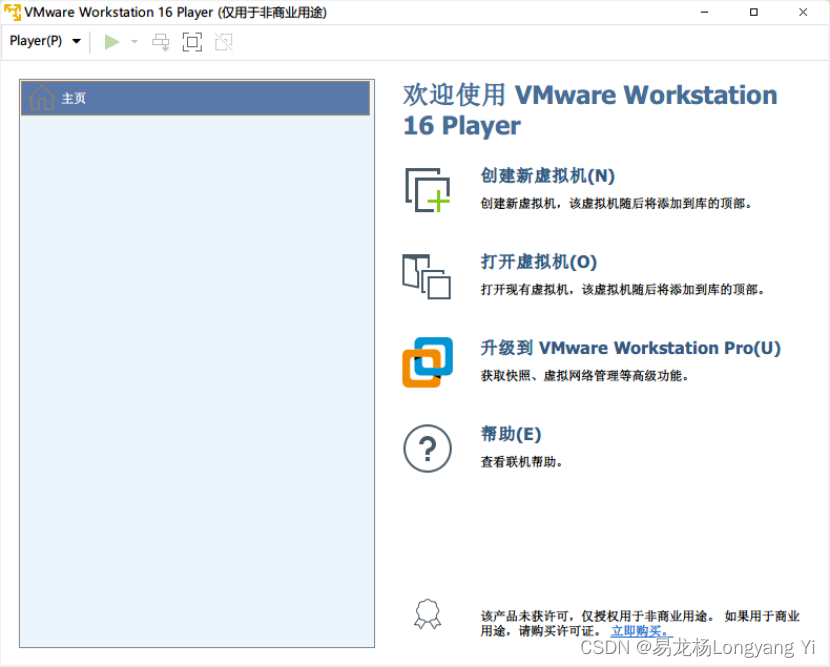Click the open virtual machine icon
This screenshot has height=667, width=830.
click(x=427, y=277)
